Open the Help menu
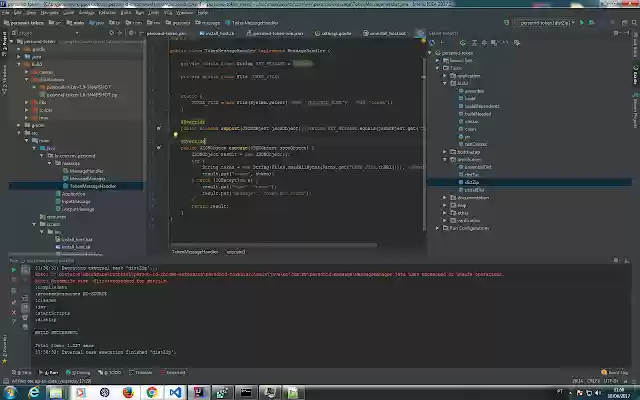640x400 pixels. 203,13
